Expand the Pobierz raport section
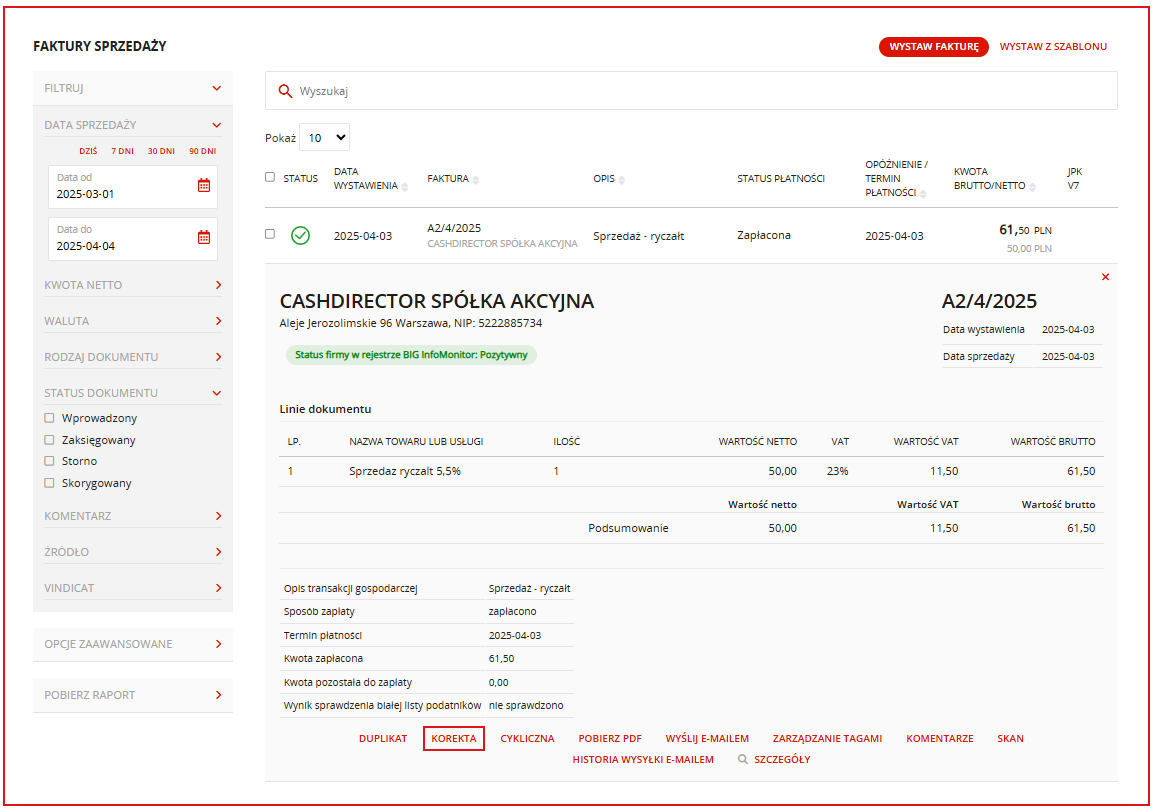Viewport: 1154px width, 812px height. [x=218, y=695]
